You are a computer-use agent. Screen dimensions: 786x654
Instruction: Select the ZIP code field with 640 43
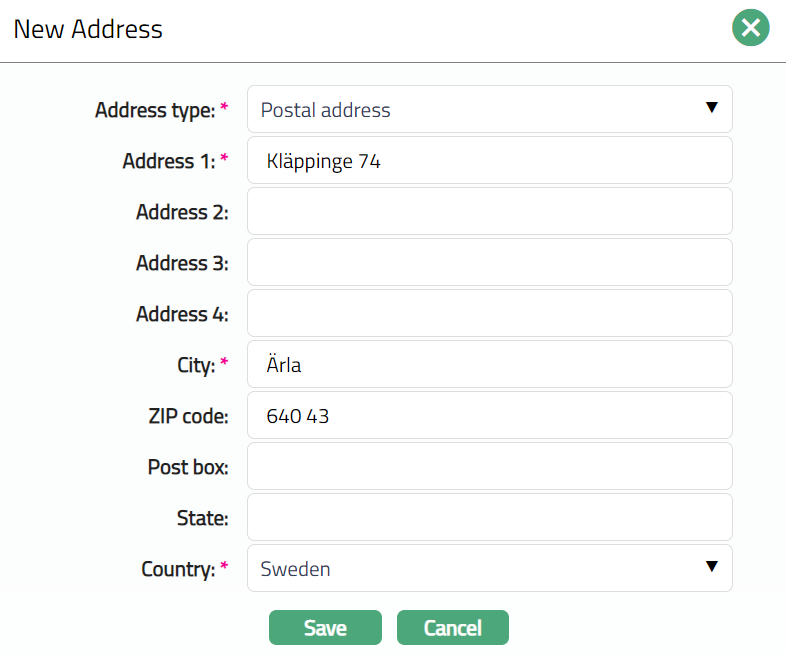click(489, 415)
